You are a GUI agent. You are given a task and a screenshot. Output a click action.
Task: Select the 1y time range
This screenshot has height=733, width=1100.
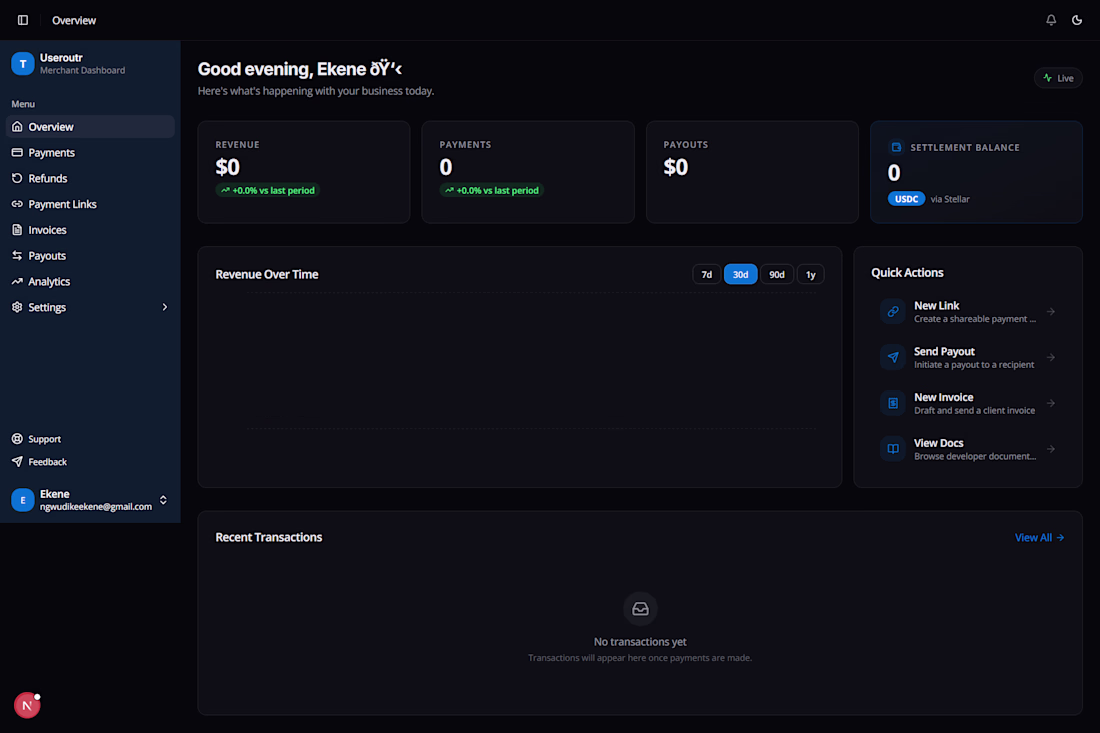click(810, 274)
